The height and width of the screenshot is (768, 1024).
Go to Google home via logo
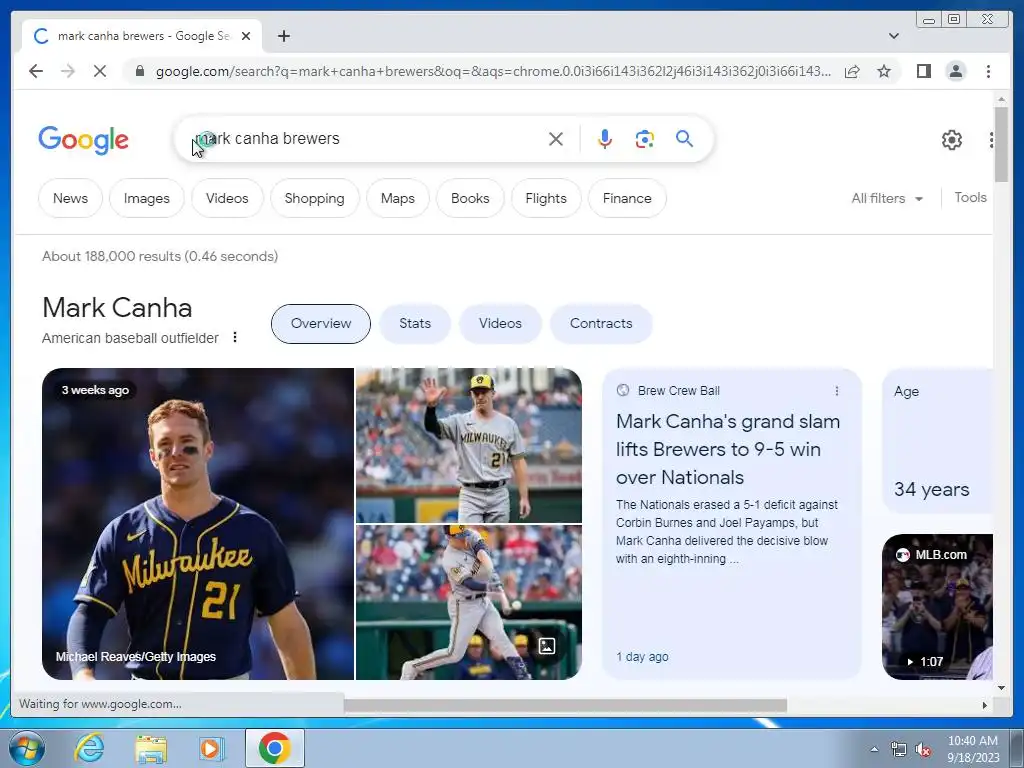(84, 140)
